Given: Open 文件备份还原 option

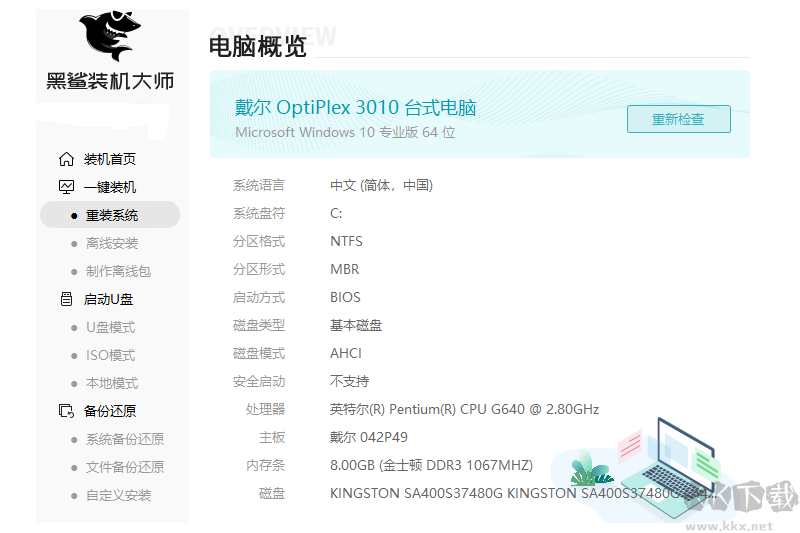Looking at the screenshot, I should (125, 467).
